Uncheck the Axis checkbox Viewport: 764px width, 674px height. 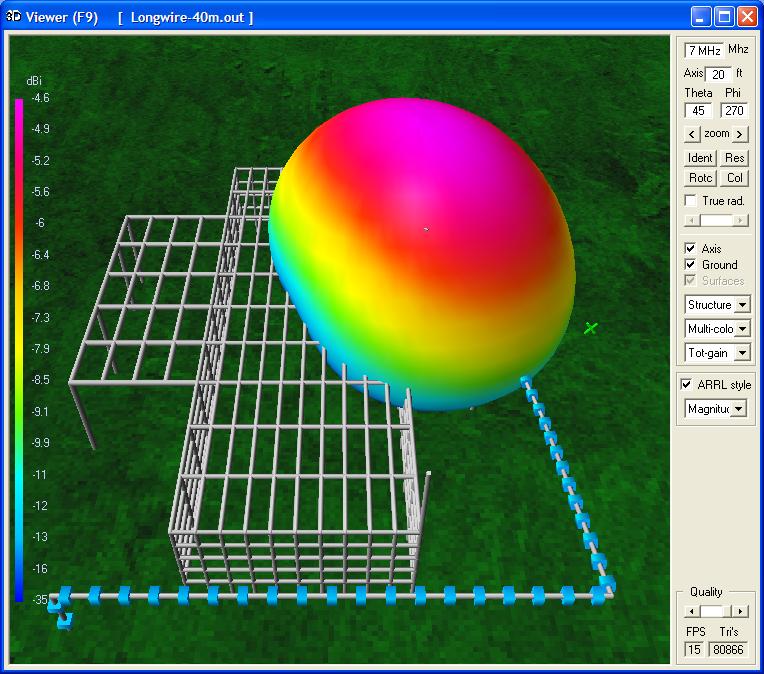(690, 248)
